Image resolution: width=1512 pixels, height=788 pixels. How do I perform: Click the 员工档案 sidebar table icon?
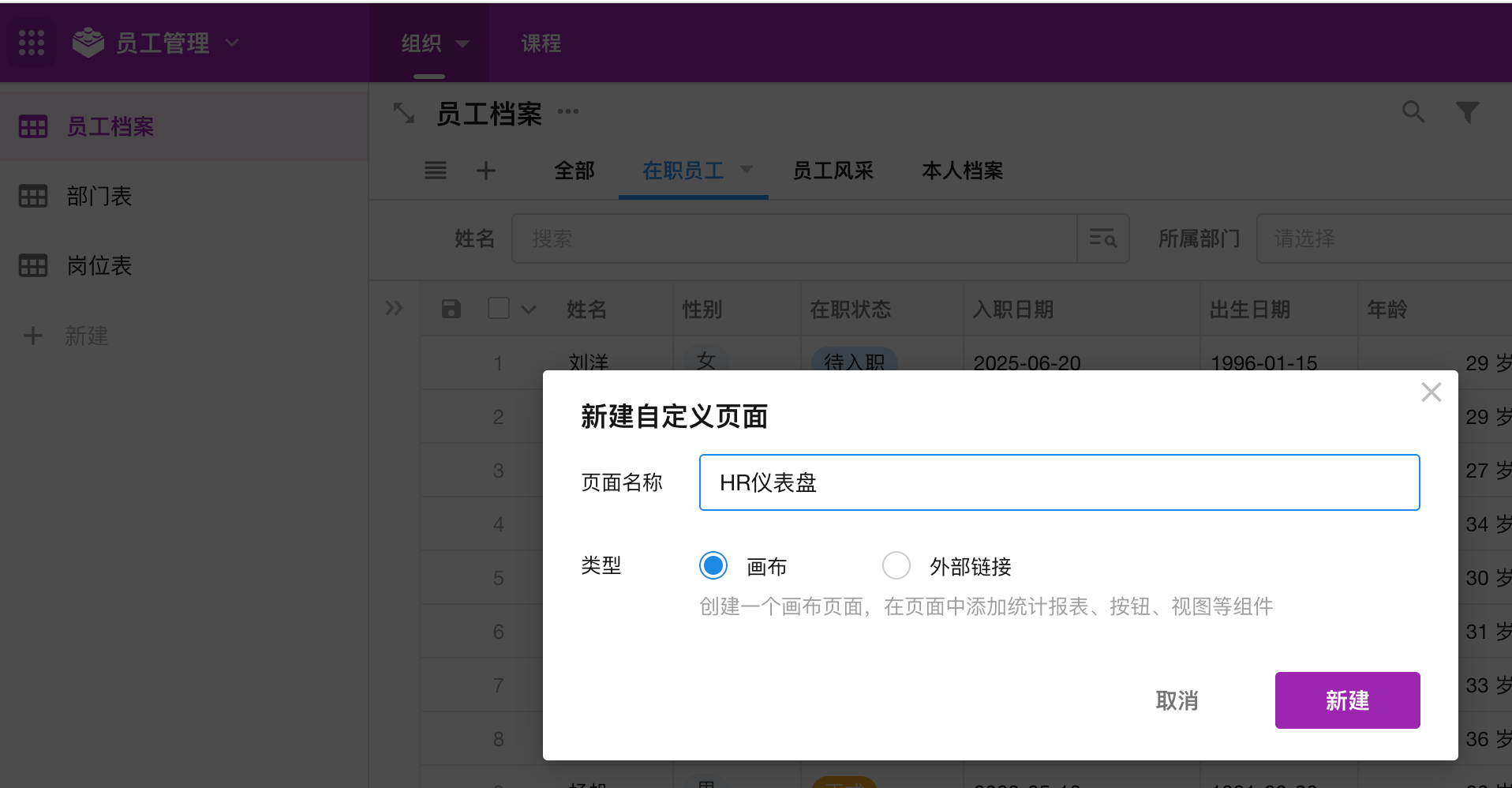(33, 126)
